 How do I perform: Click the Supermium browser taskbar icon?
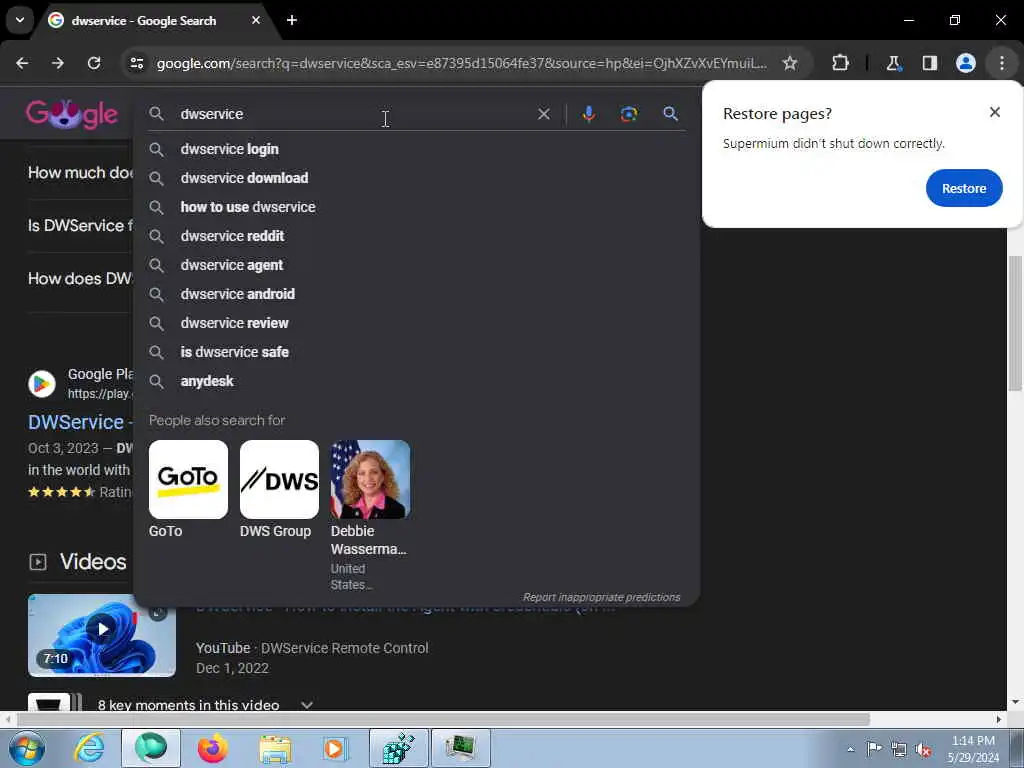click(151, 748)
